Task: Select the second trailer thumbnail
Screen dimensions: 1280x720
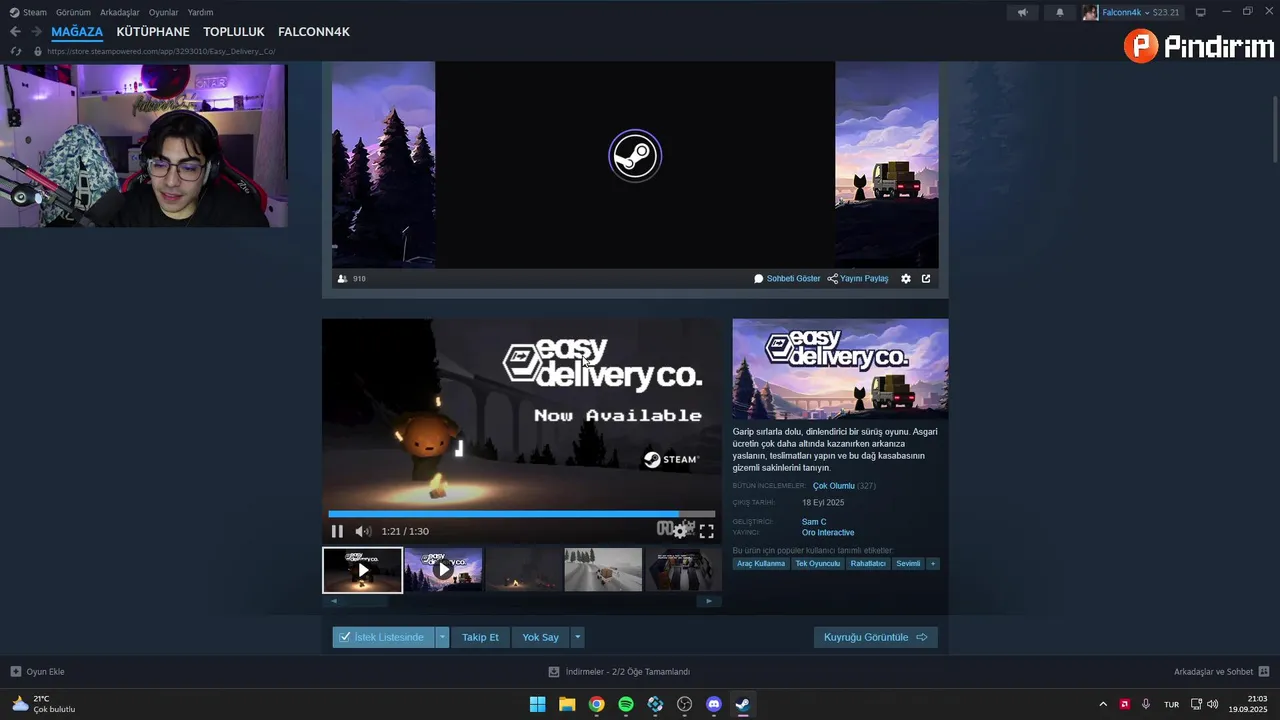Action: (443, 570)
